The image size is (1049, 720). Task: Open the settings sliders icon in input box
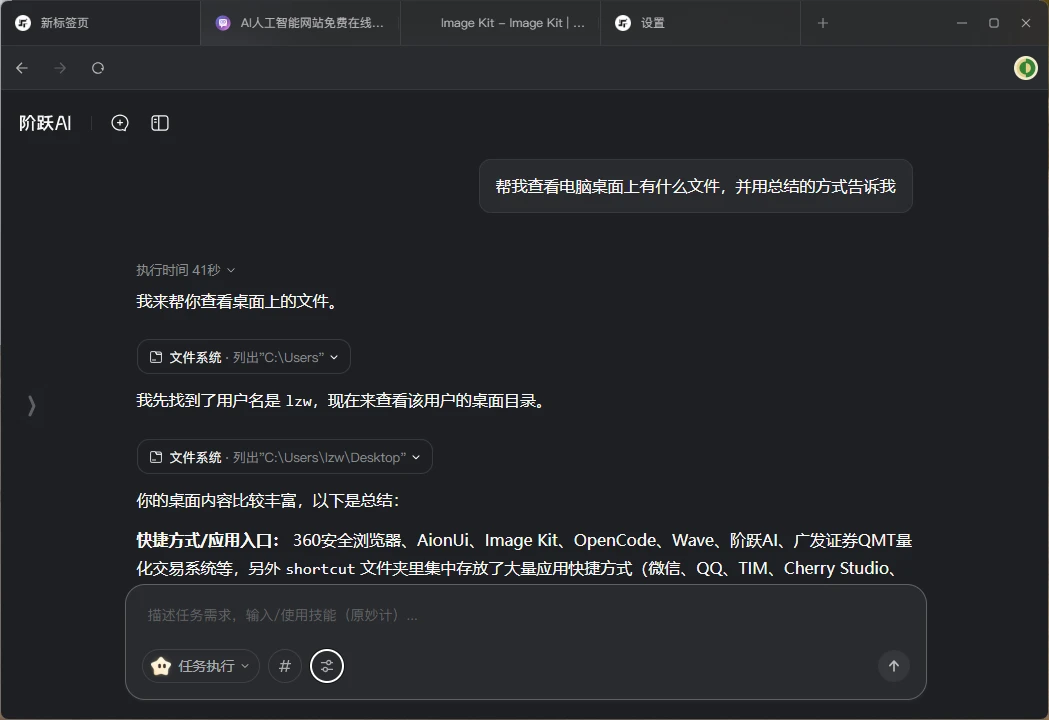tap(327, 666)
